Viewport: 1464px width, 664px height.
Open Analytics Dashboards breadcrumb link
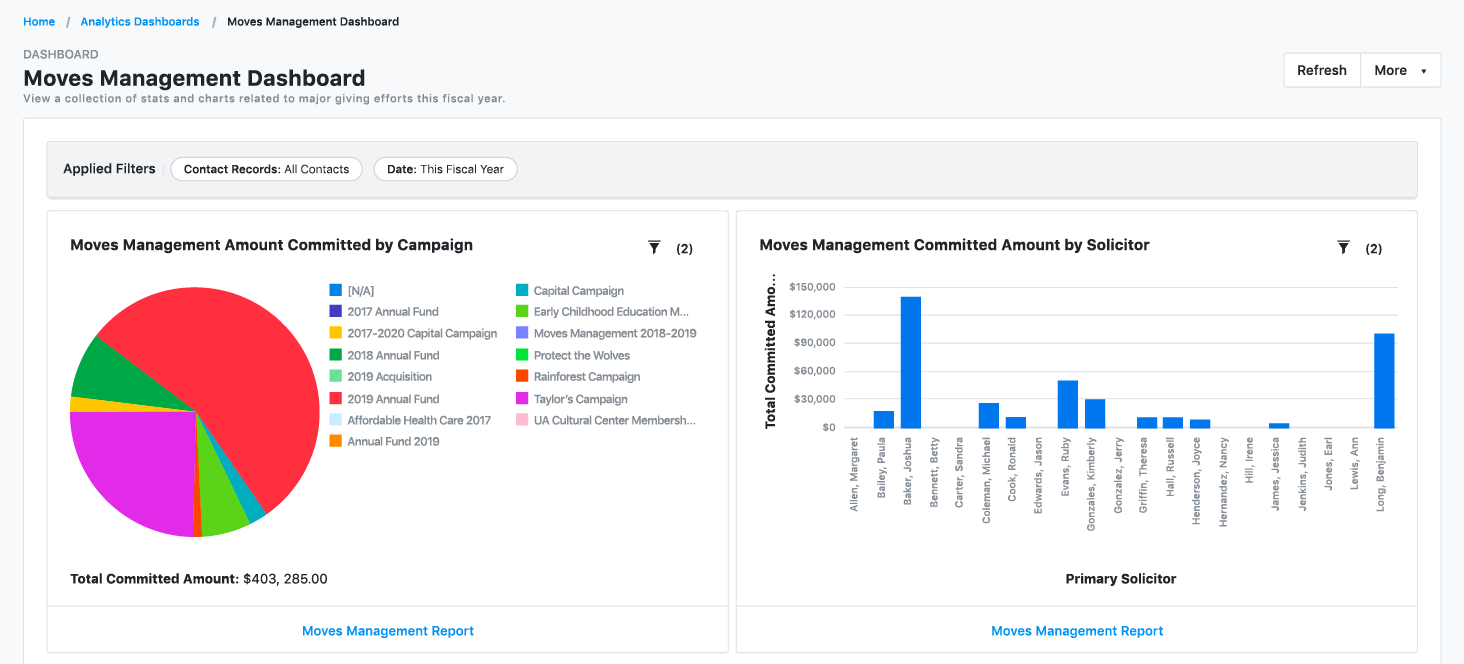click(140, 21)
